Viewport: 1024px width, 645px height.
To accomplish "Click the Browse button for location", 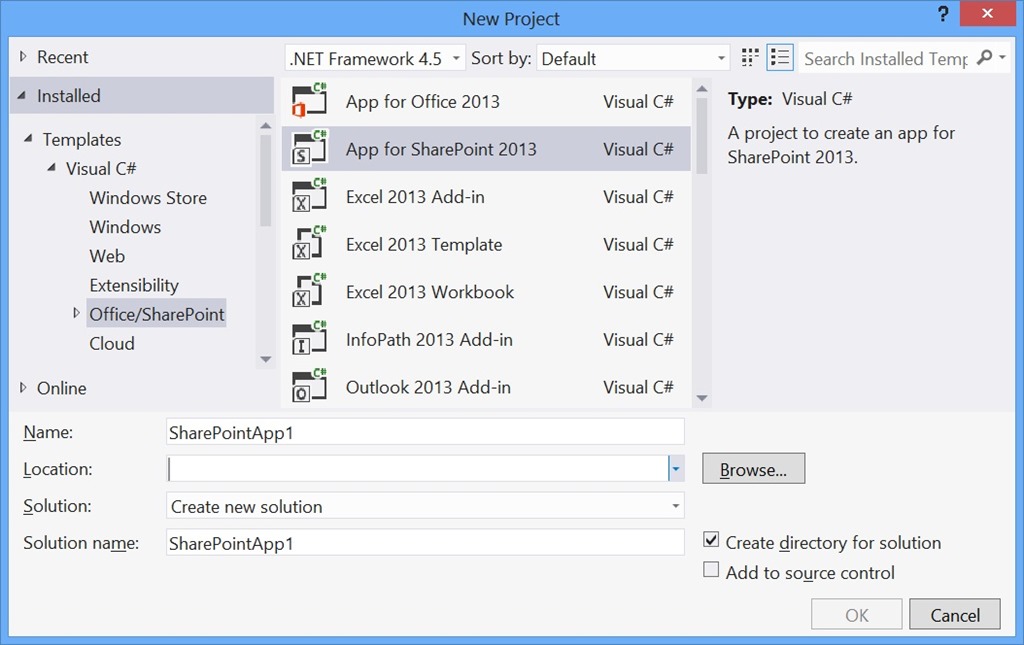I will tap(753, 468).
